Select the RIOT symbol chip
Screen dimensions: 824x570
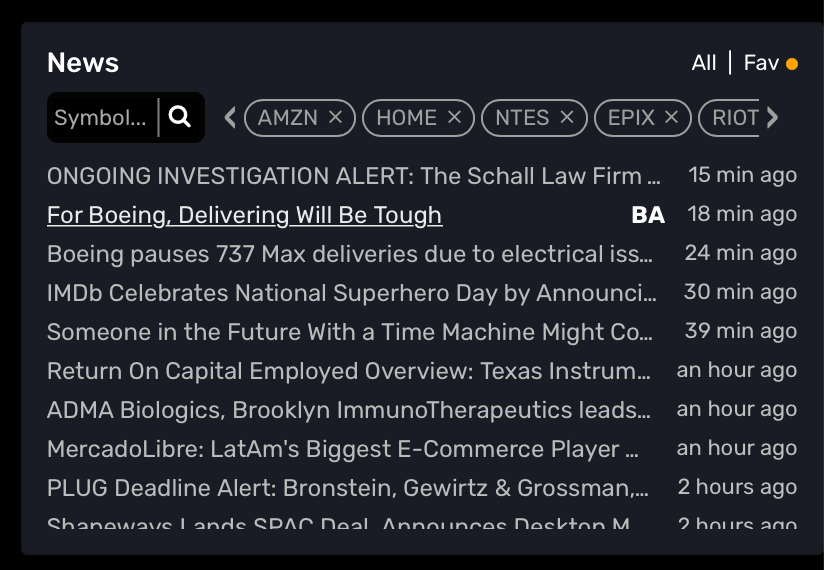735,118
